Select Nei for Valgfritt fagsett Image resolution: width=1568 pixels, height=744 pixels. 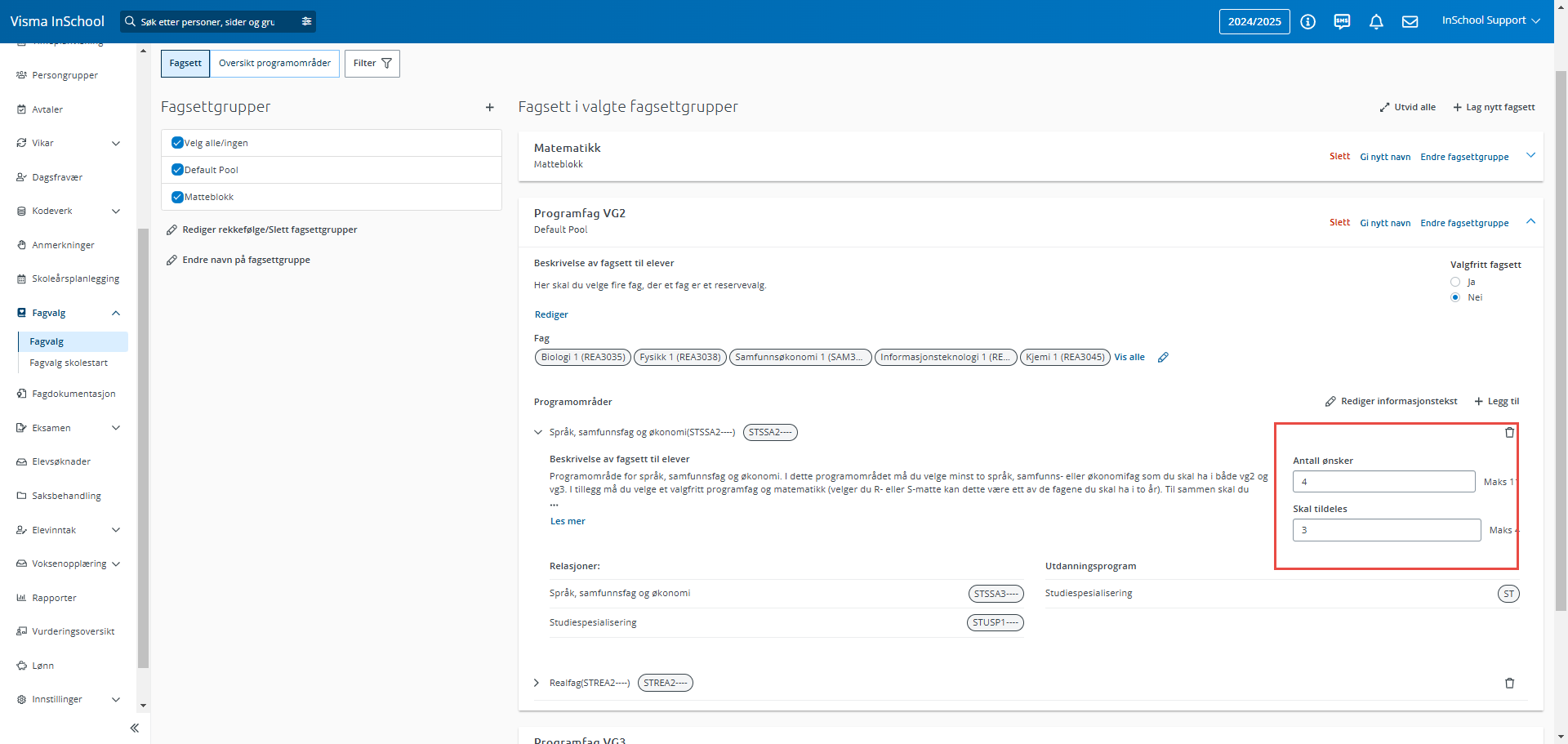pyautogui.click(x=1455, y=297)
